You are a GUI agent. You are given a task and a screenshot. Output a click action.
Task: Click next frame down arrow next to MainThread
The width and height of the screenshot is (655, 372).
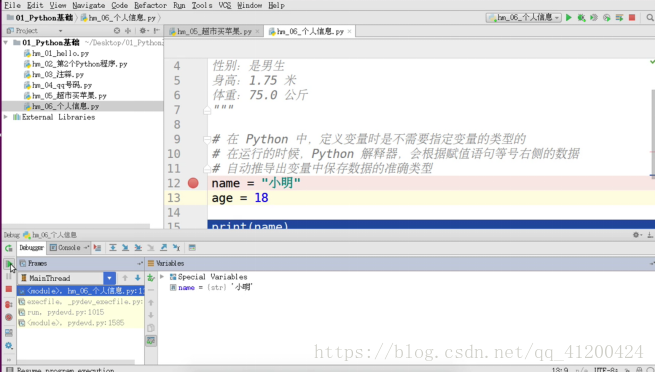point(137,278)
